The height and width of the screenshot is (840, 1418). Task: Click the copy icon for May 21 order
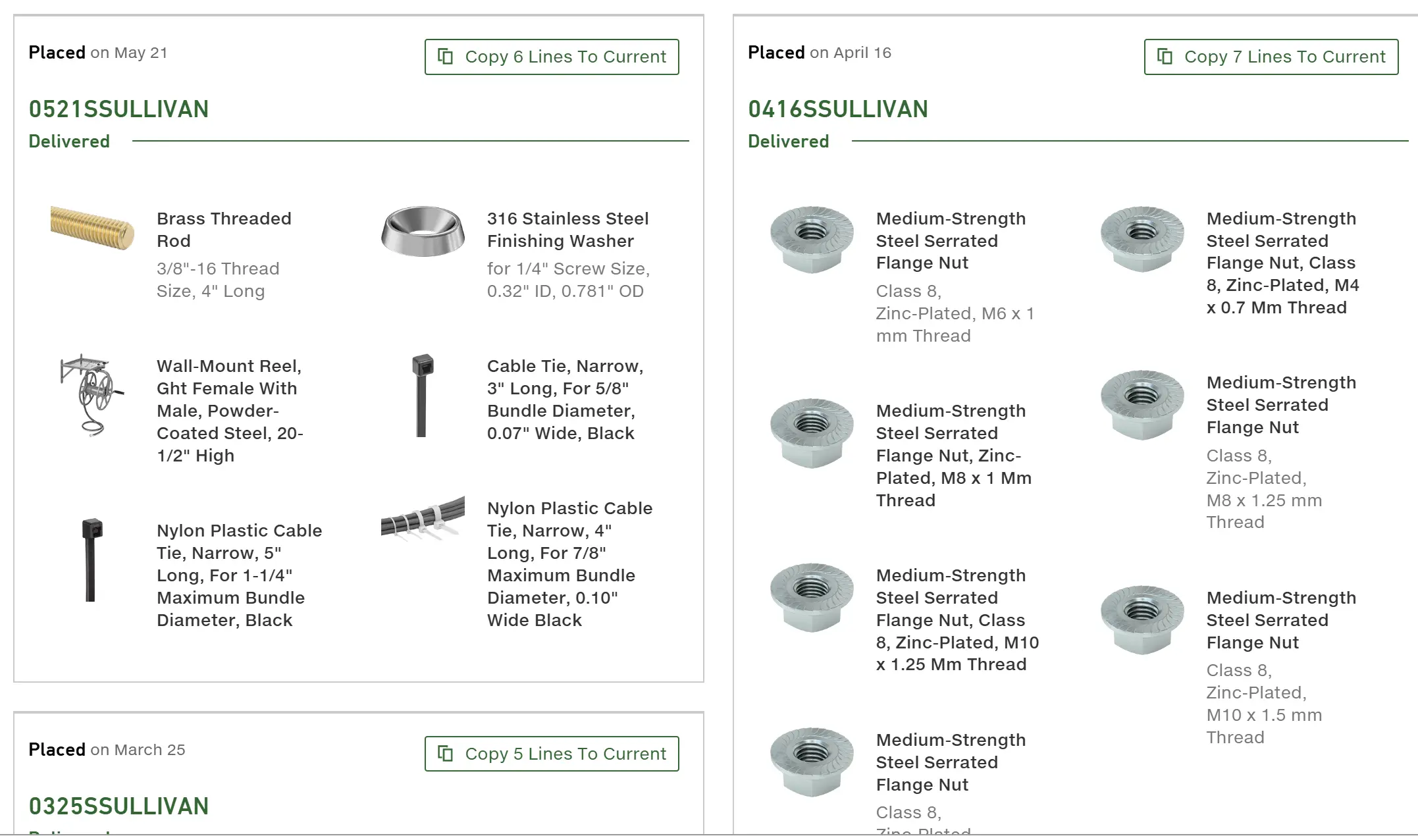pyautogui.click(x=446, y=57)
